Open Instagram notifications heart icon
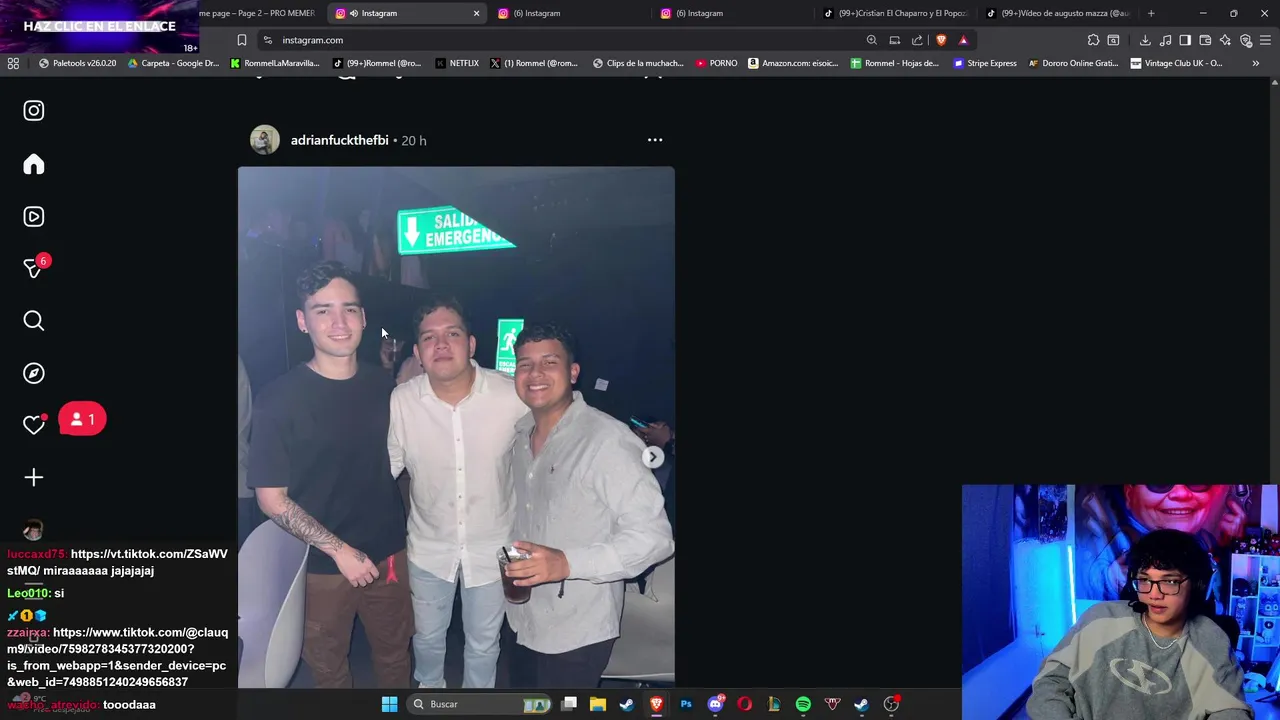This screenshot has width=1280, height=720. [x=34, y=425]
